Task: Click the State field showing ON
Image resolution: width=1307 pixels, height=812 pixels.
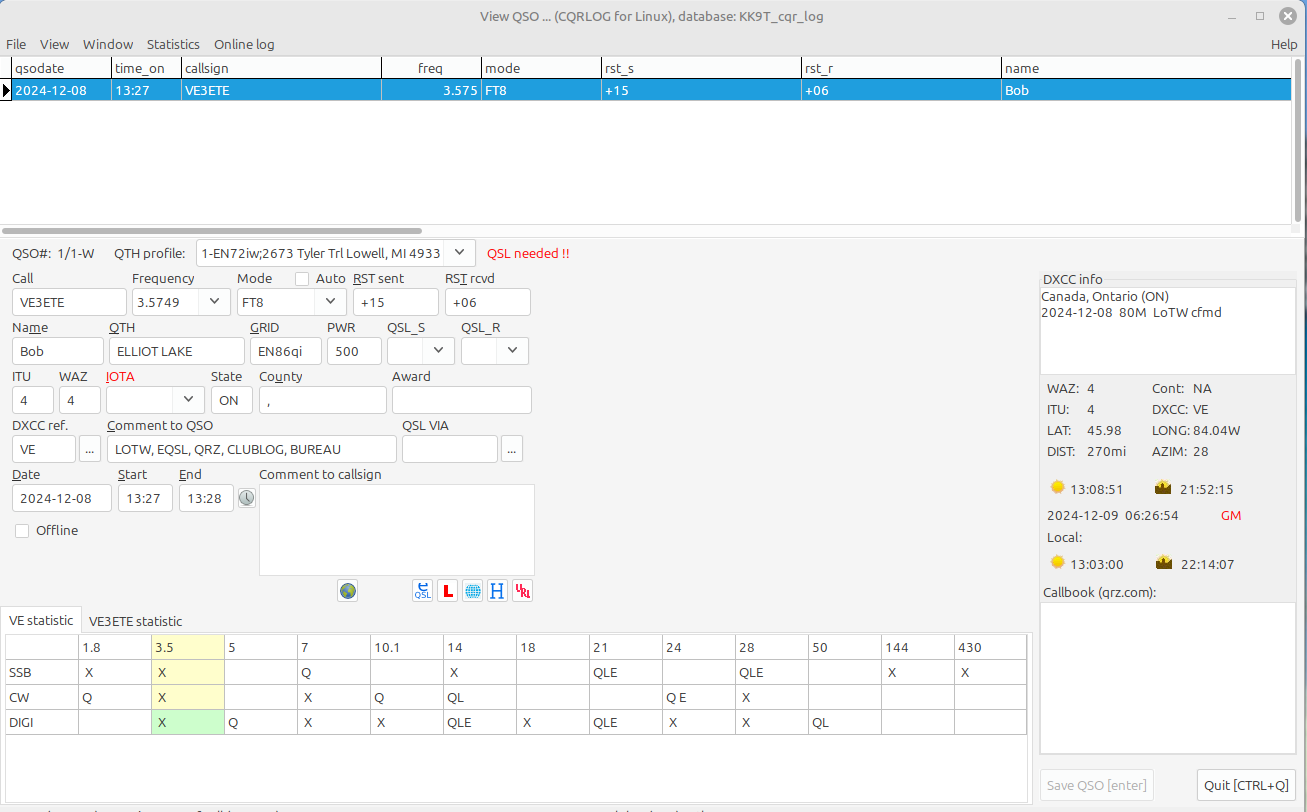Action: point(232,400)
